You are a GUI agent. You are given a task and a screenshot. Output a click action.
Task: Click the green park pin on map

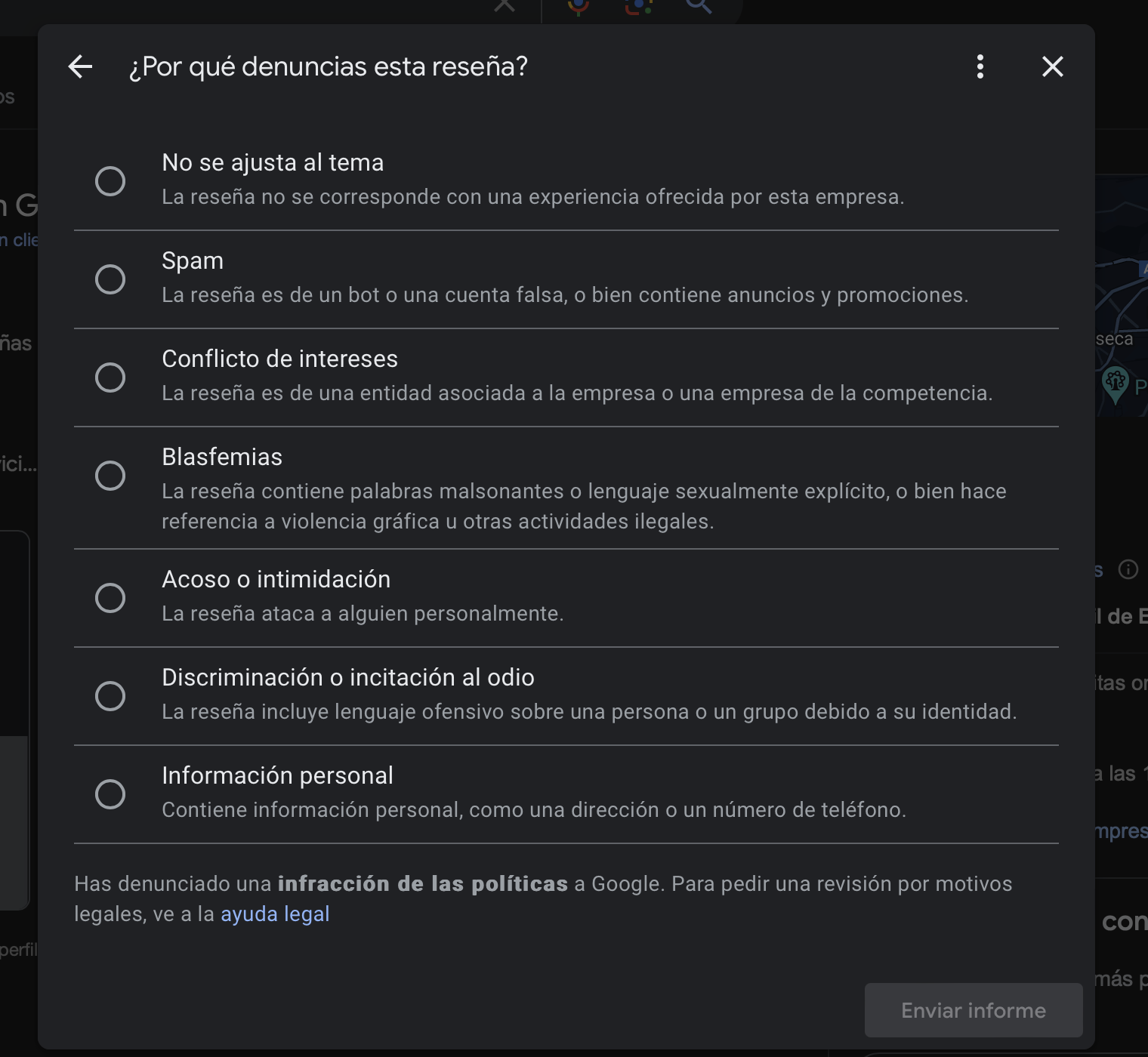coord(1116,382)
